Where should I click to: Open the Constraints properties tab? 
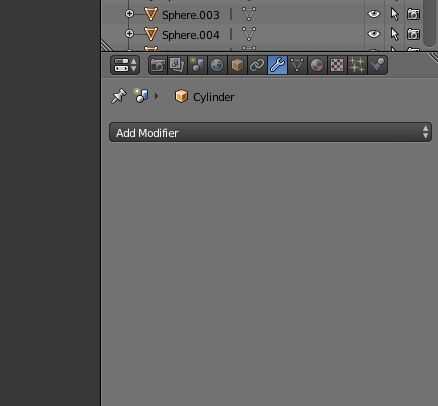tap(257, 65)
